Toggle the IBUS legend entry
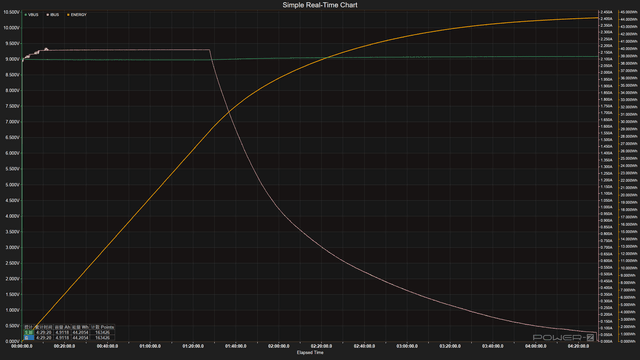Screen dimensions: 640x360 point(53,15)
